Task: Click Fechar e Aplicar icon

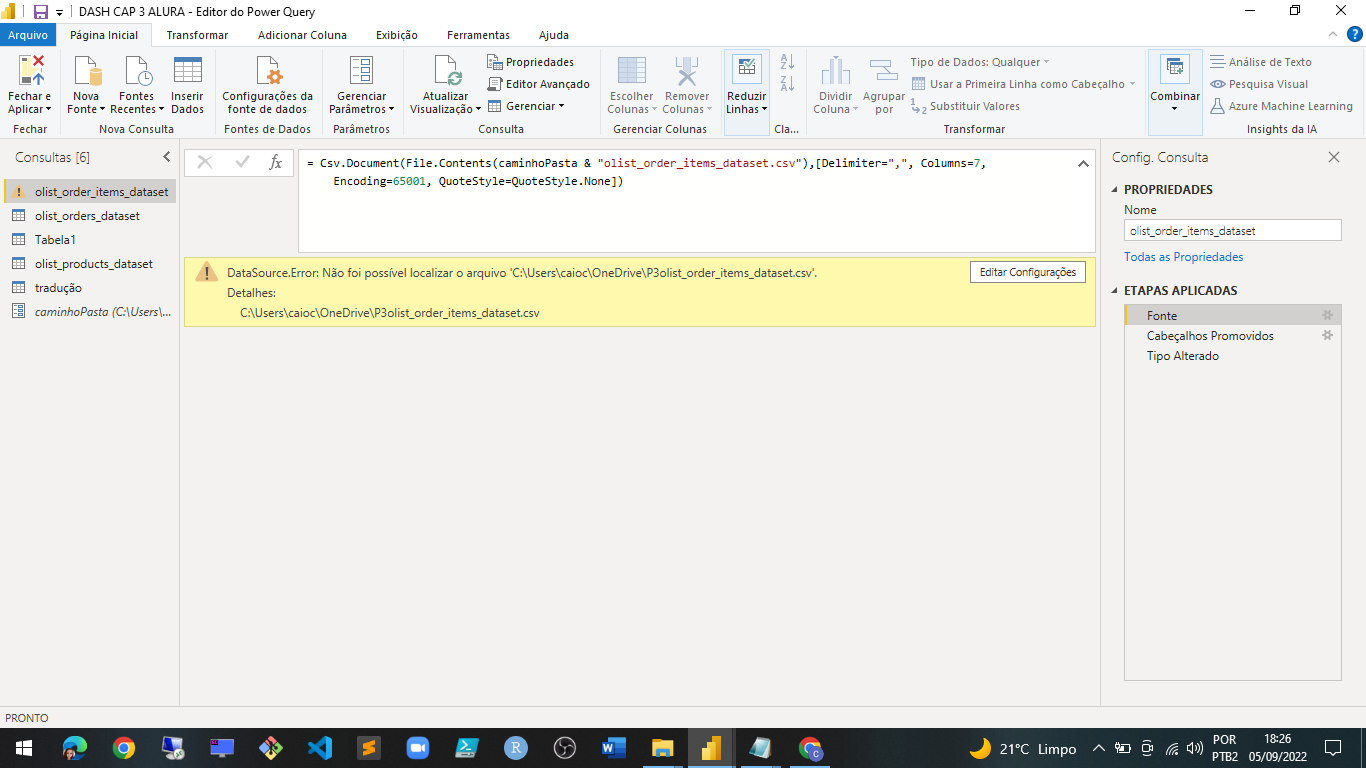Action: coord(30,72)
